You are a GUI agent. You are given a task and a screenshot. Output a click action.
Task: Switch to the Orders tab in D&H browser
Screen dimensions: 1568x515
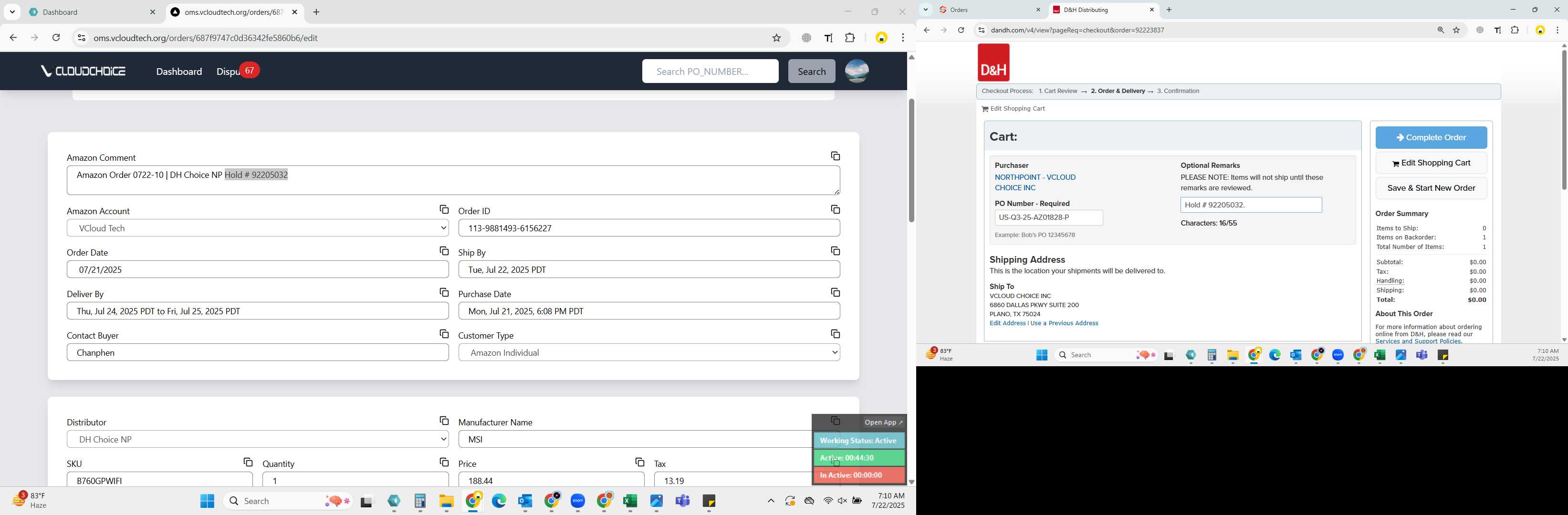coord(990,10)
